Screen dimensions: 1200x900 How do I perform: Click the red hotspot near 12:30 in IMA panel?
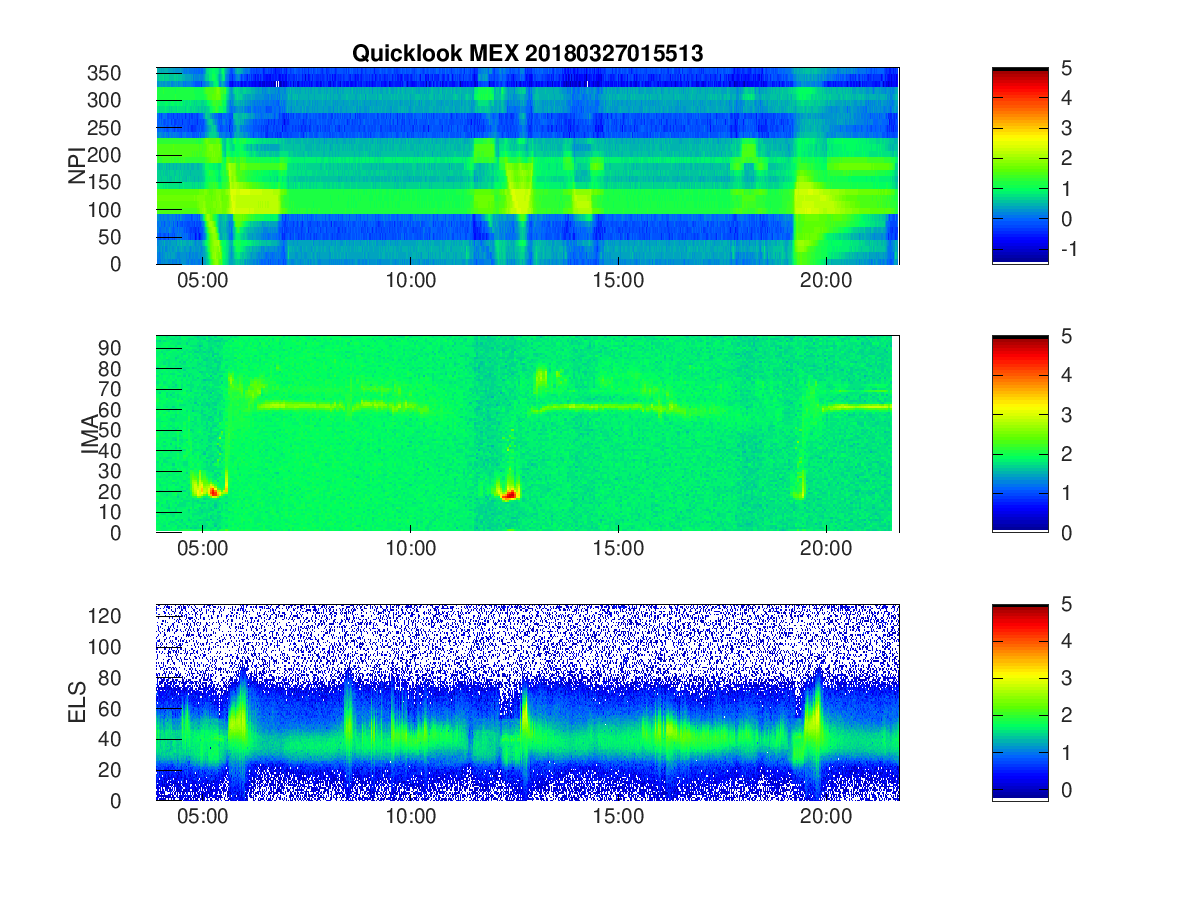tap(510, 494)
